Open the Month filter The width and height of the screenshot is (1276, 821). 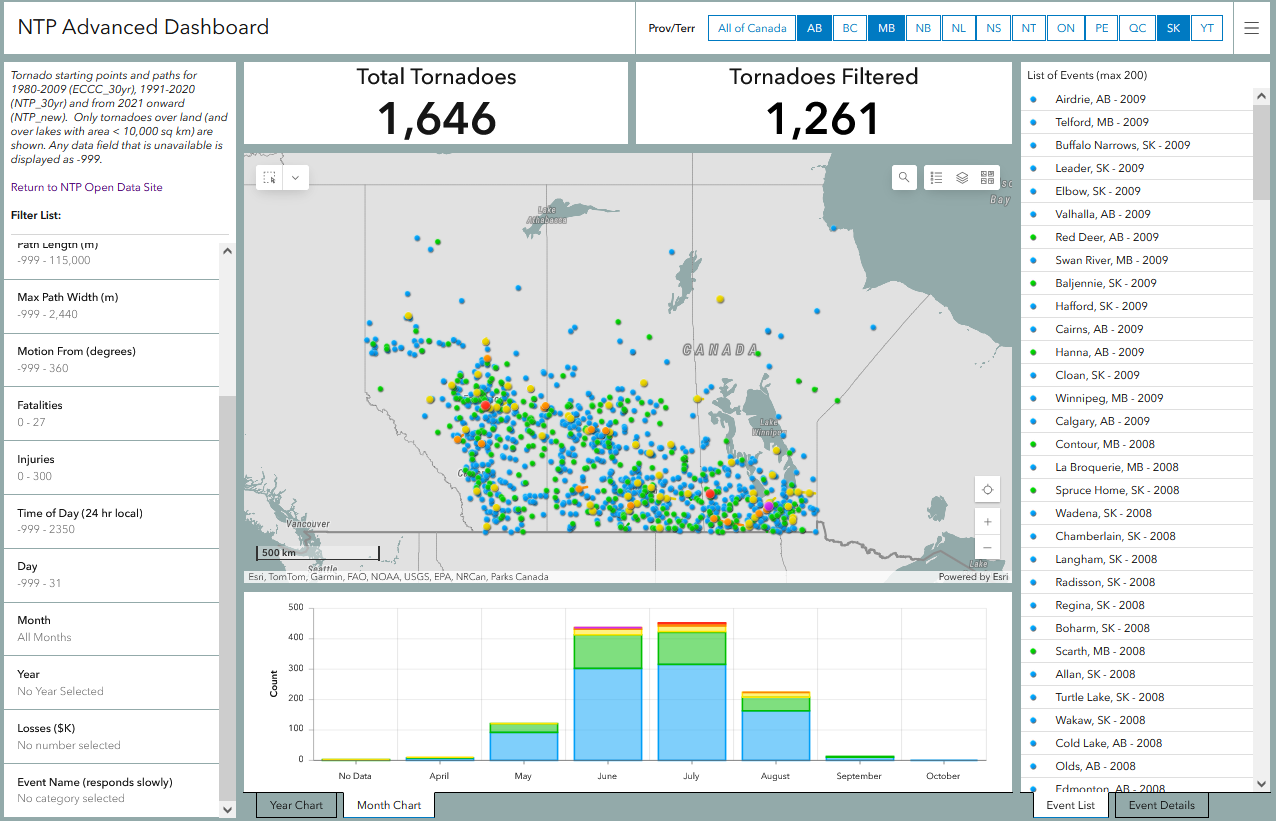tap(112, 629)
